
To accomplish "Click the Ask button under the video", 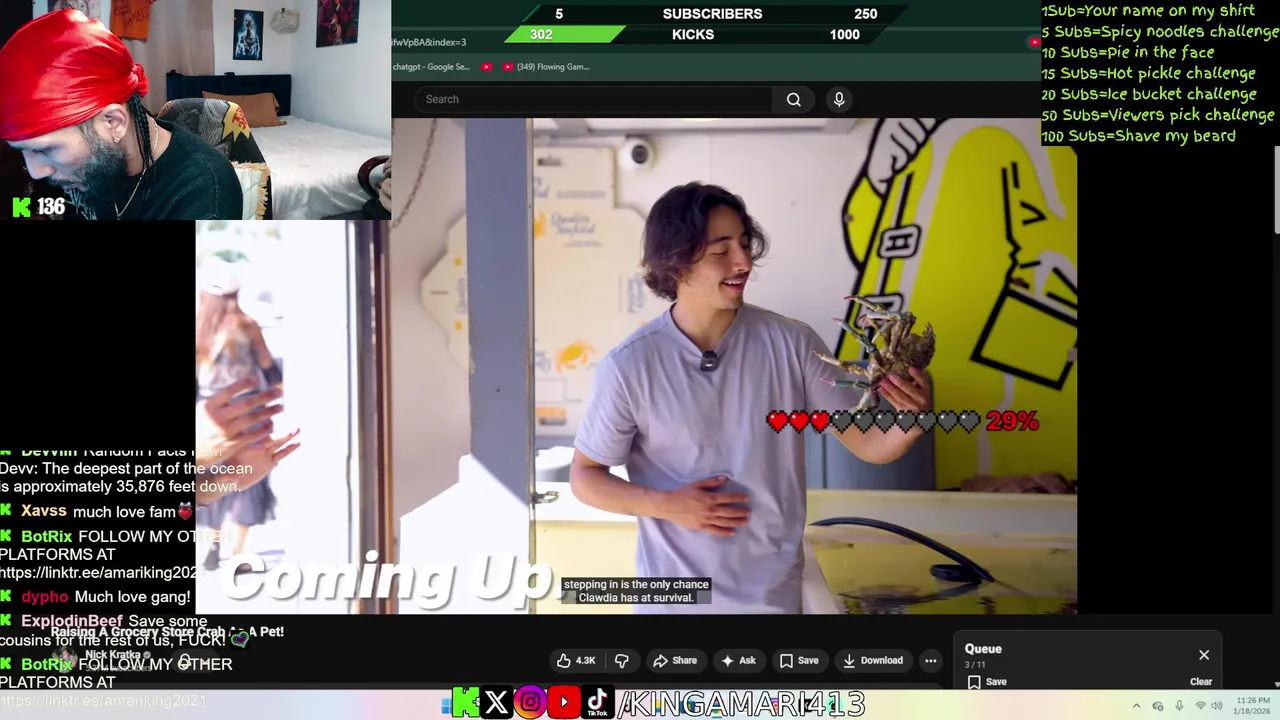I will coord(738,660).
